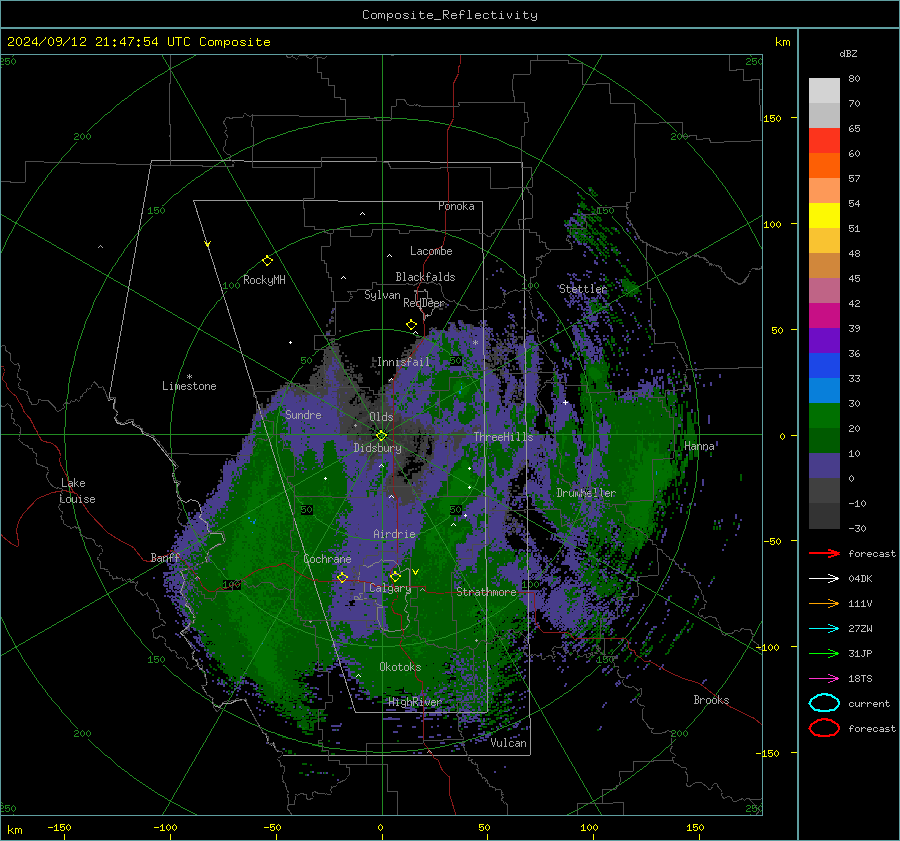Pick the magenta 39–42 dBZ color swatch

[x=824, y=316]
